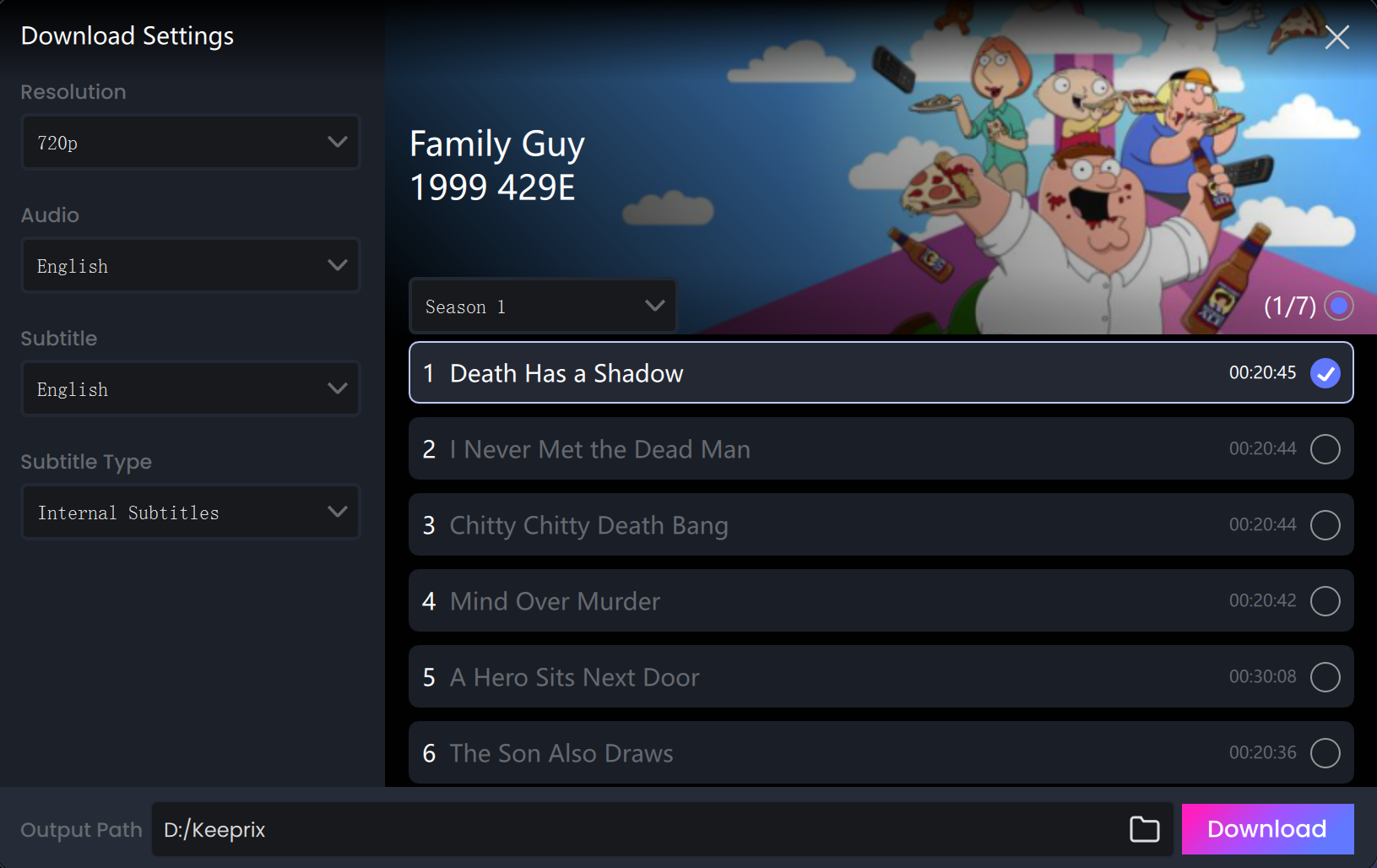
Task: Tick A Hero Sits Next Door episode circle
Action: pyautogui.click(x=1325, y=677)
